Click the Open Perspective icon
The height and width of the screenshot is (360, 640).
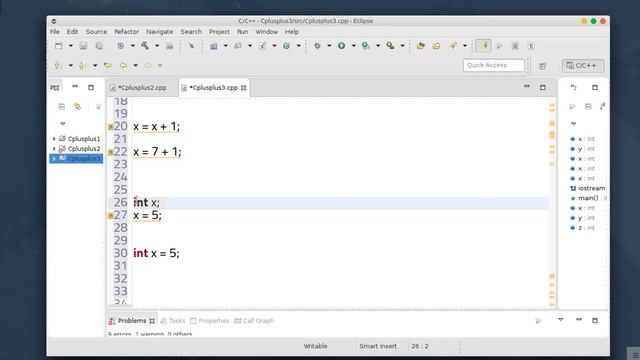point(542,66)
